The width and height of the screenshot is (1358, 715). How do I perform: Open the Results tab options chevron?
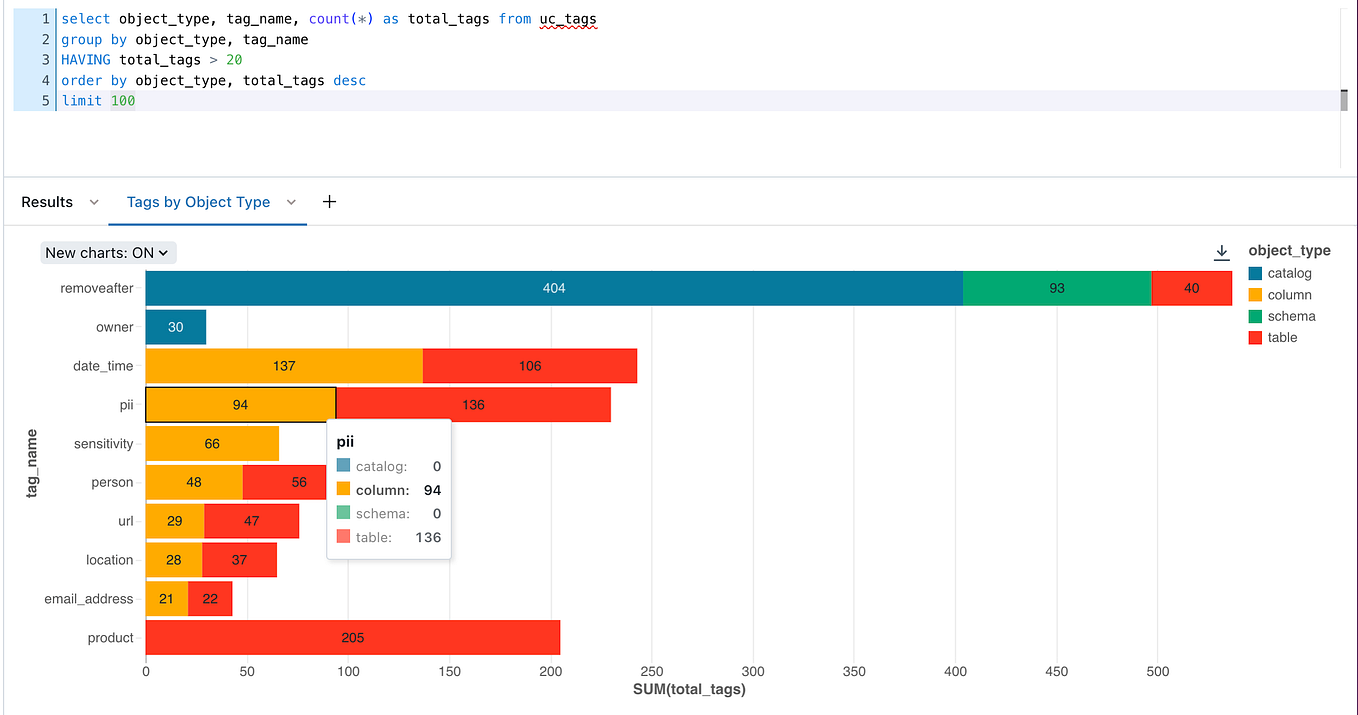[94, 201]
